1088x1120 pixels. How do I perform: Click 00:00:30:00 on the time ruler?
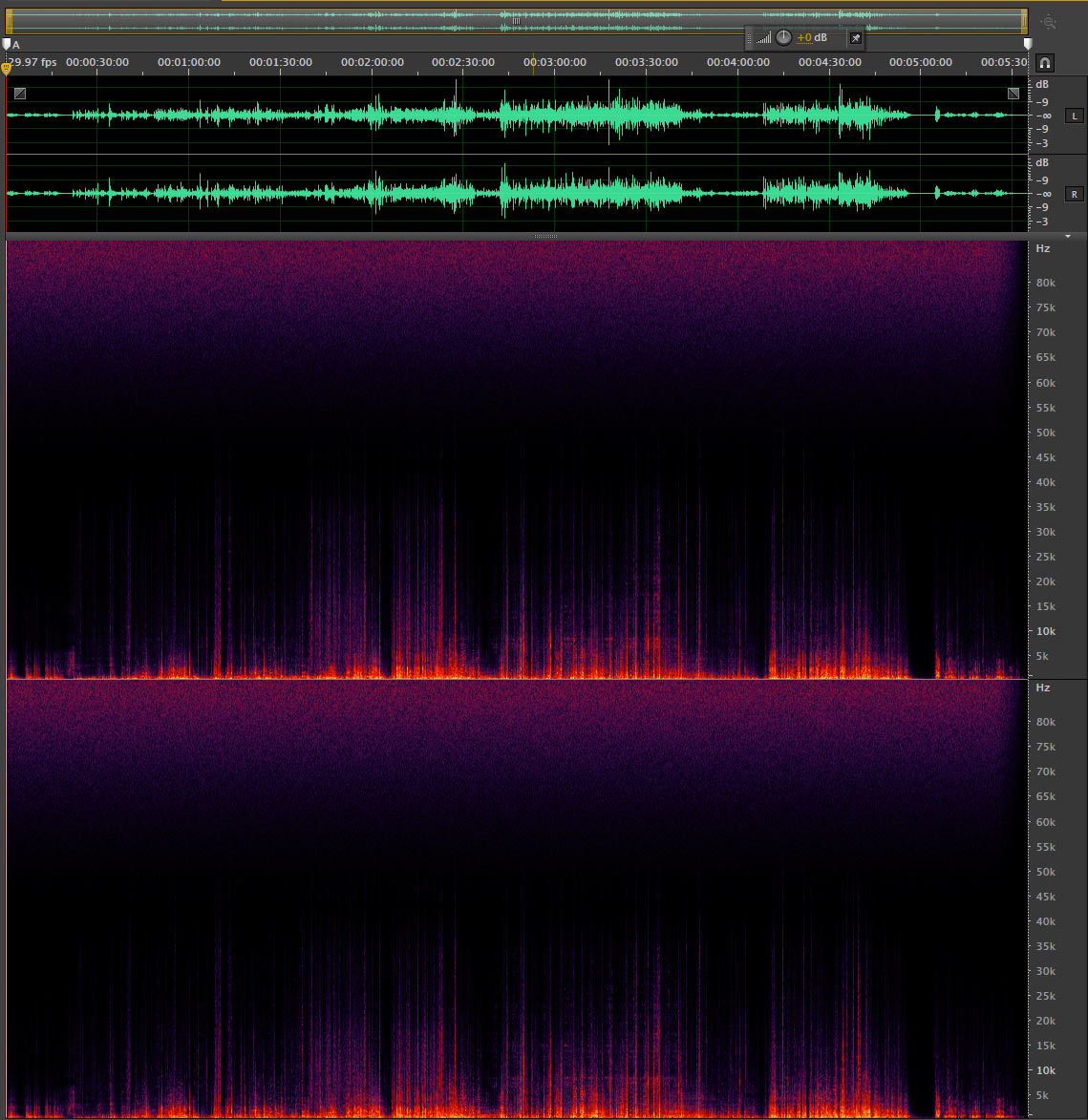click(x=97, y=62)
